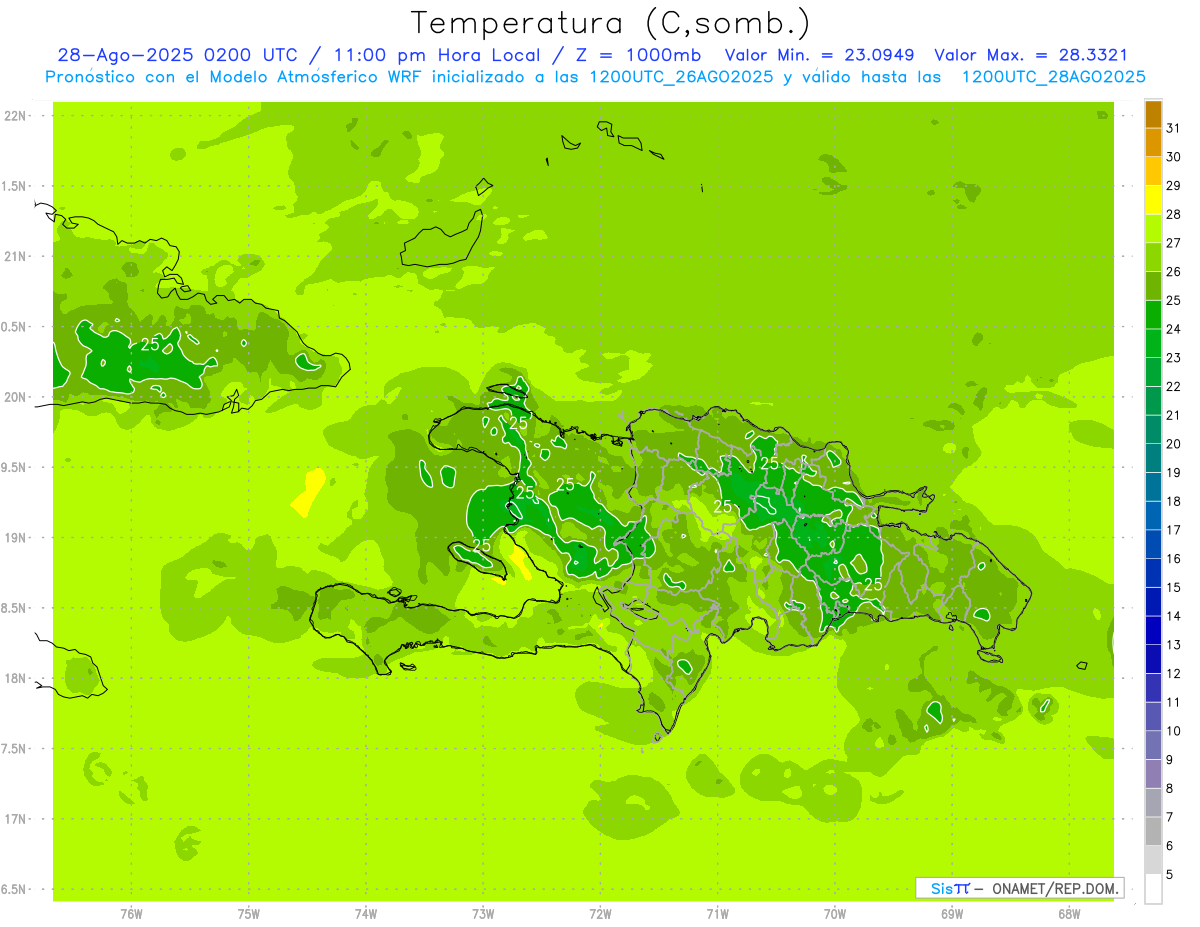
Task: Click the 18 value on the color scale
Action: tap(1174, 501)
